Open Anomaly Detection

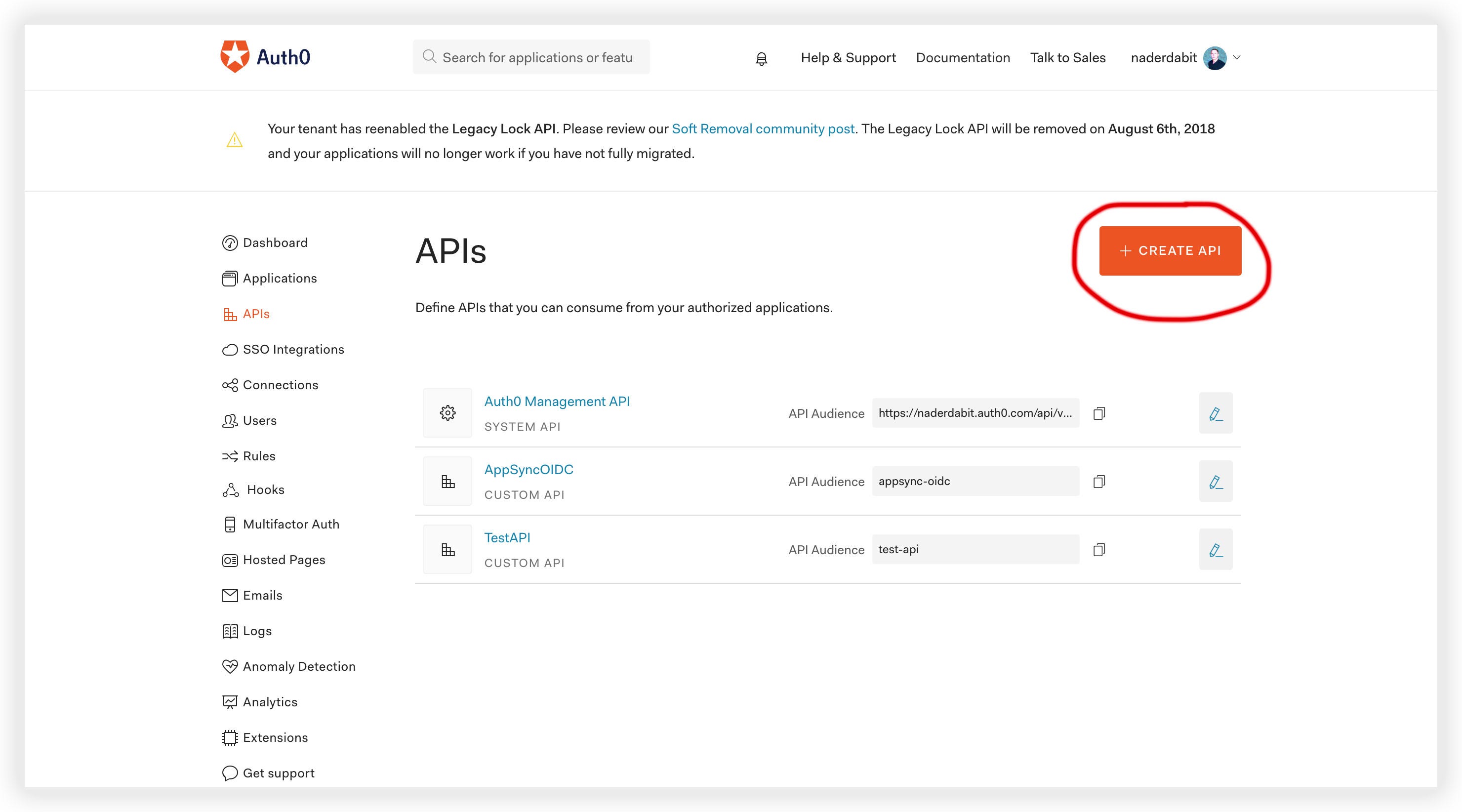coord(289,666)
